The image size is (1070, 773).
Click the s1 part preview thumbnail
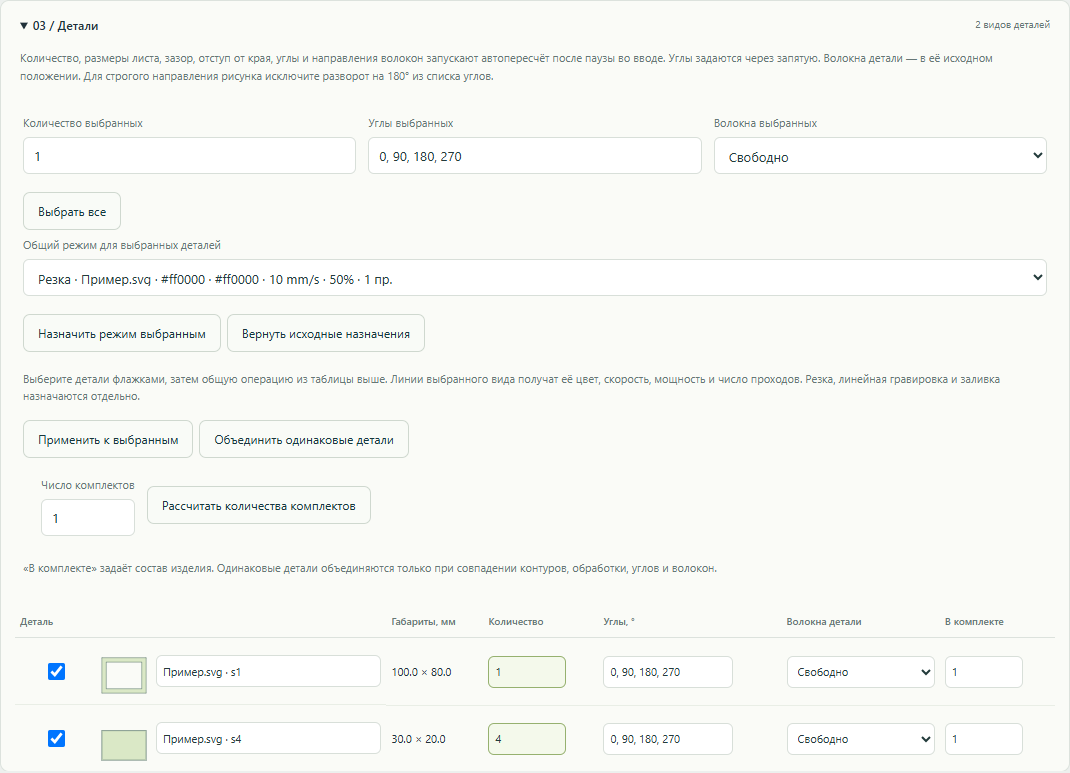click(124, 675)
